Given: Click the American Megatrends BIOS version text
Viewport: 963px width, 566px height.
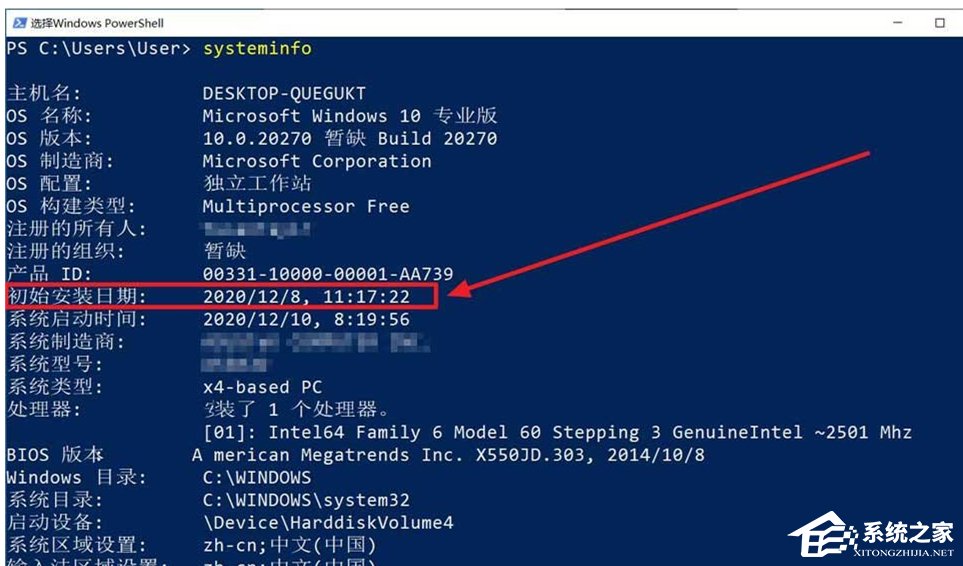Looking at the screenshot, I should click(x=449, y=455).
